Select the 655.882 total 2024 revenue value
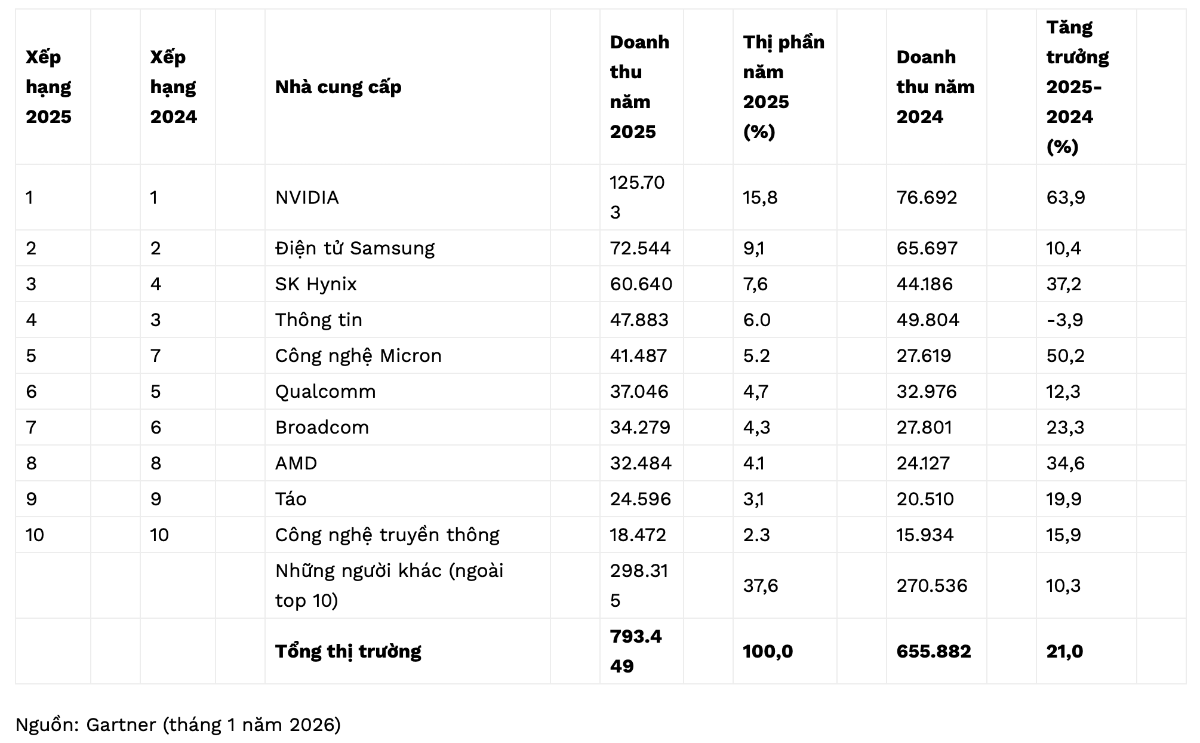1200x743 pixels. [934, 652]
